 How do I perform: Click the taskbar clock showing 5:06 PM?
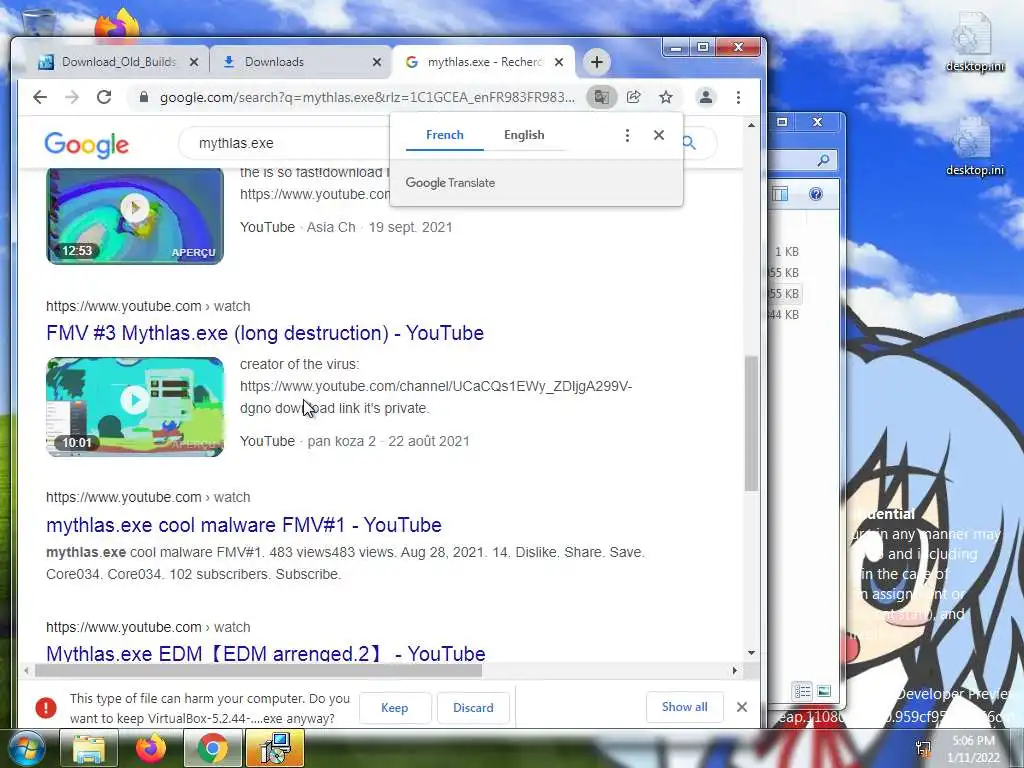tap(973, 749)
